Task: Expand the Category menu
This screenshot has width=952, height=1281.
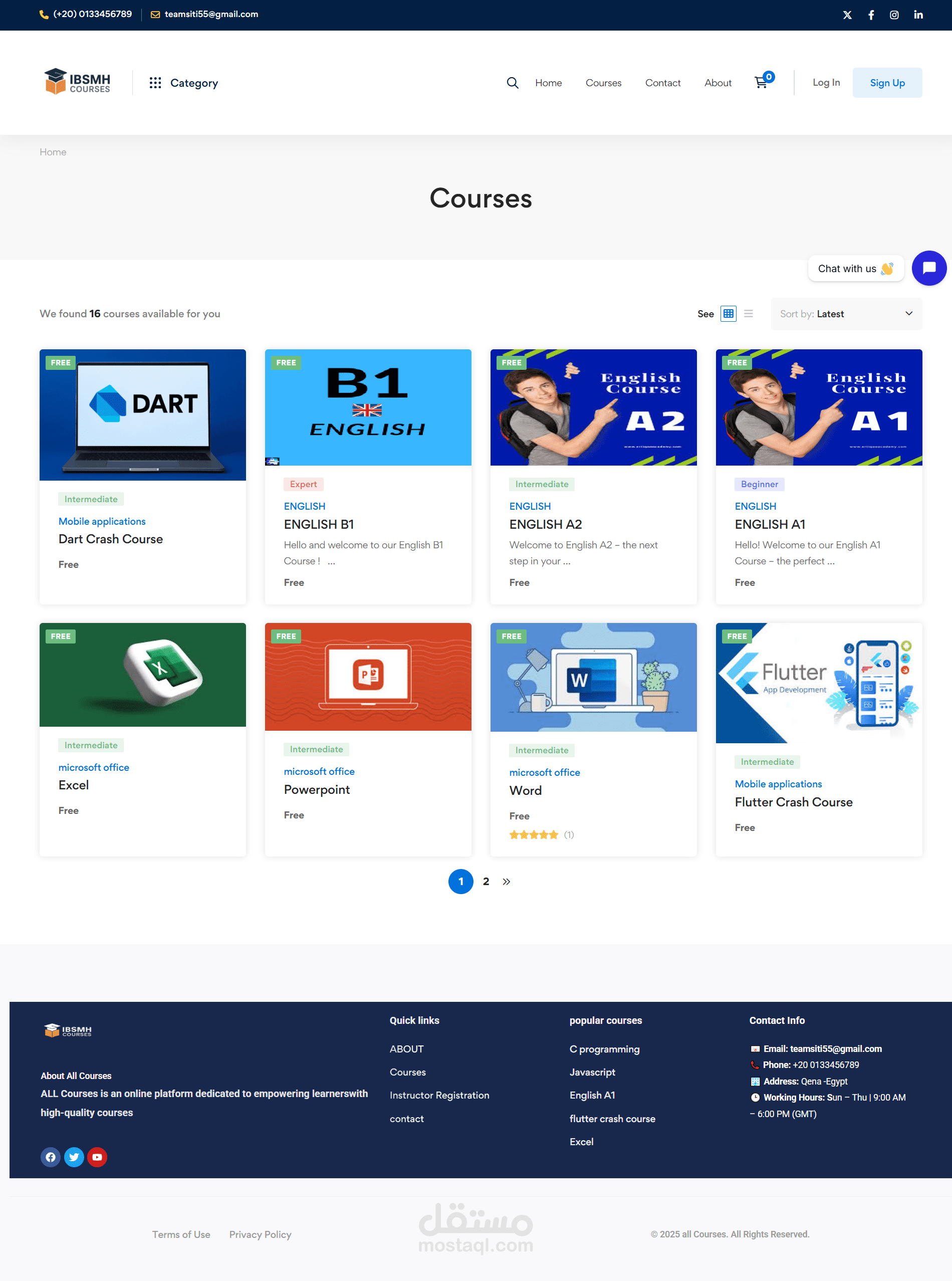Action: click(x=184, y=83)
